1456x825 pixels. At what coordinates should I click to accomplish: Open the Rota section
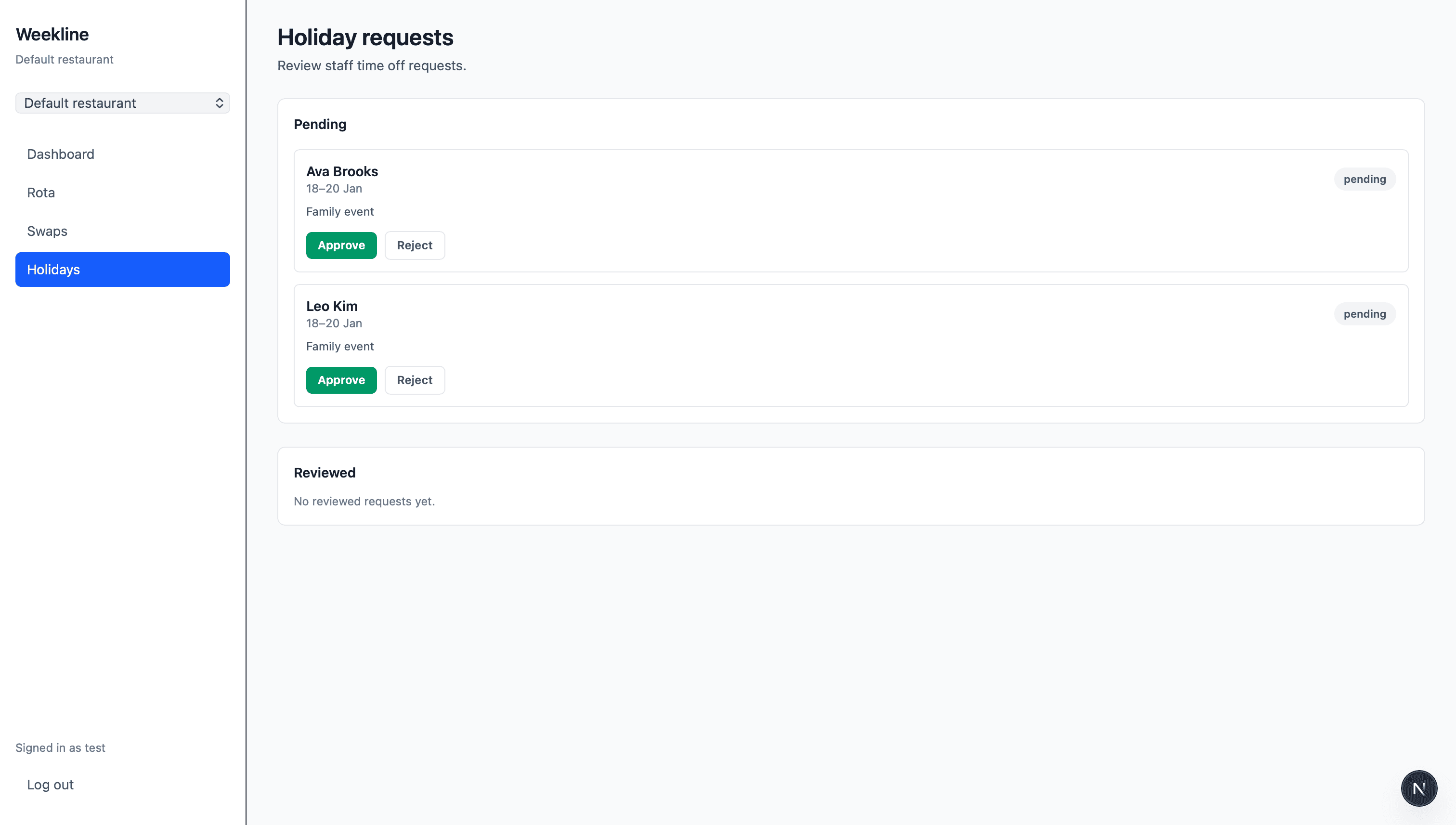point(40,192)
